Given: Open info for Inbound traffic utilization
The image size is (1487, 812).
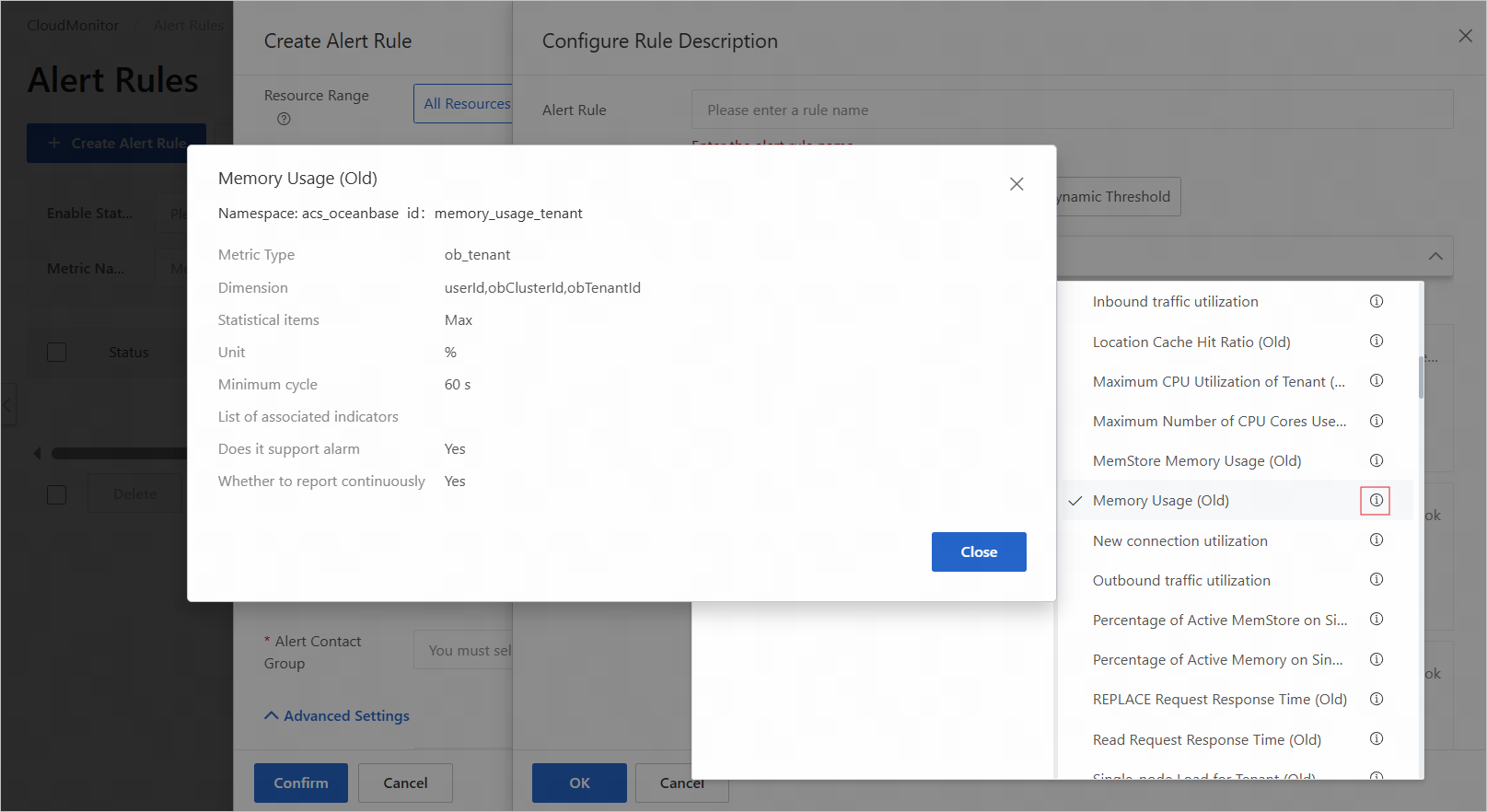Looking at the screenshot, I should coord(1377,301).
